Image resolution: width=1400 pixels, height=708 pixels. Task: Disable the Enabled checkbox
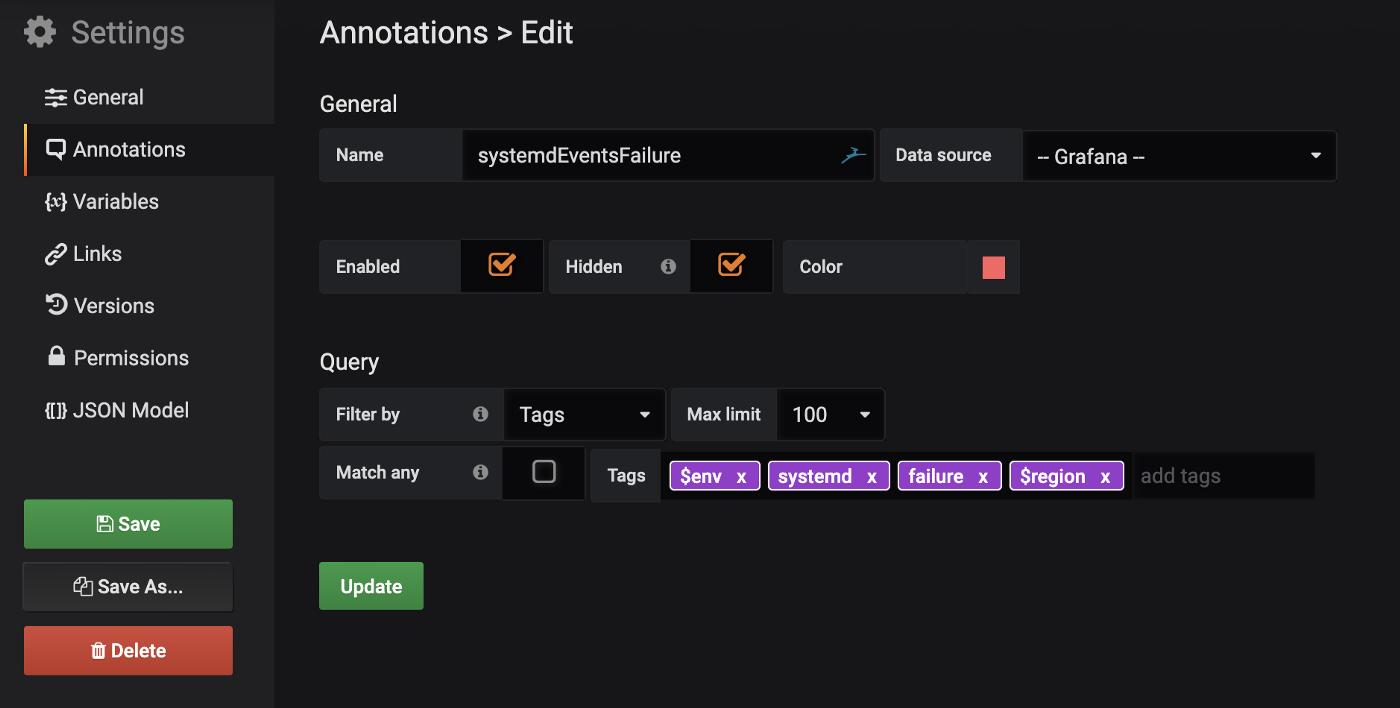(501, 266)
